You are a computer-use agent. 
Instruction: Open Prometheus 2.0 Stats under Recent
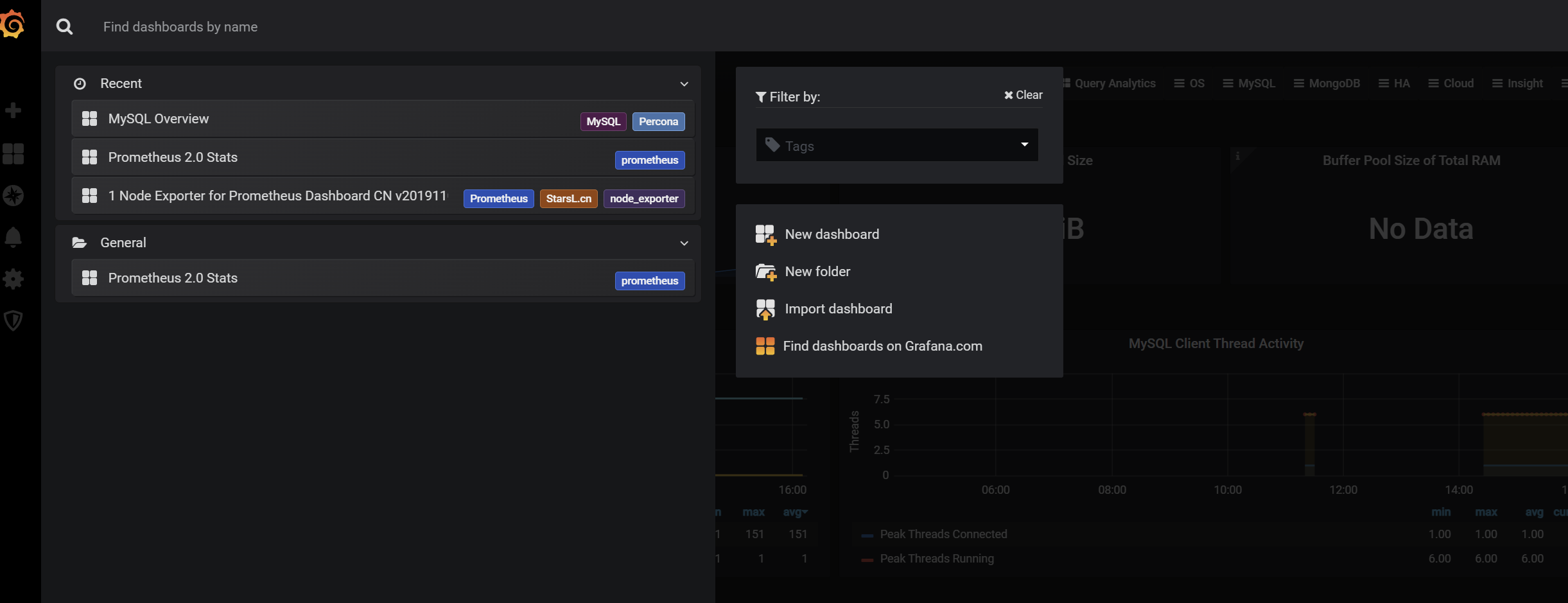tap(383, 157)
